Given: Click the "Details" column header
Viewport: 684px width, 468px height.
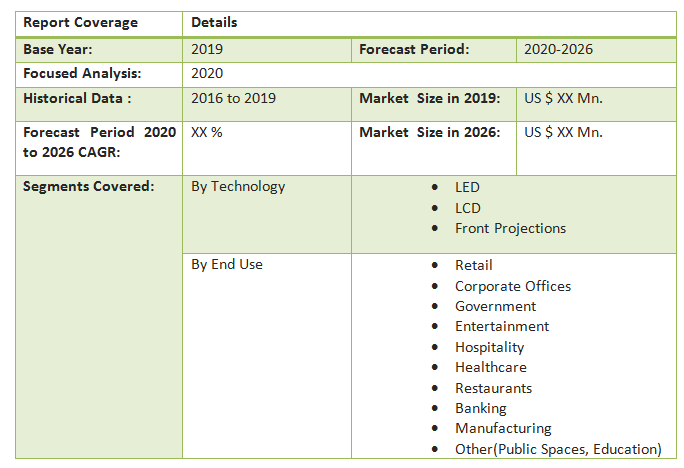Looking at the screenshot, I should 214,23.
